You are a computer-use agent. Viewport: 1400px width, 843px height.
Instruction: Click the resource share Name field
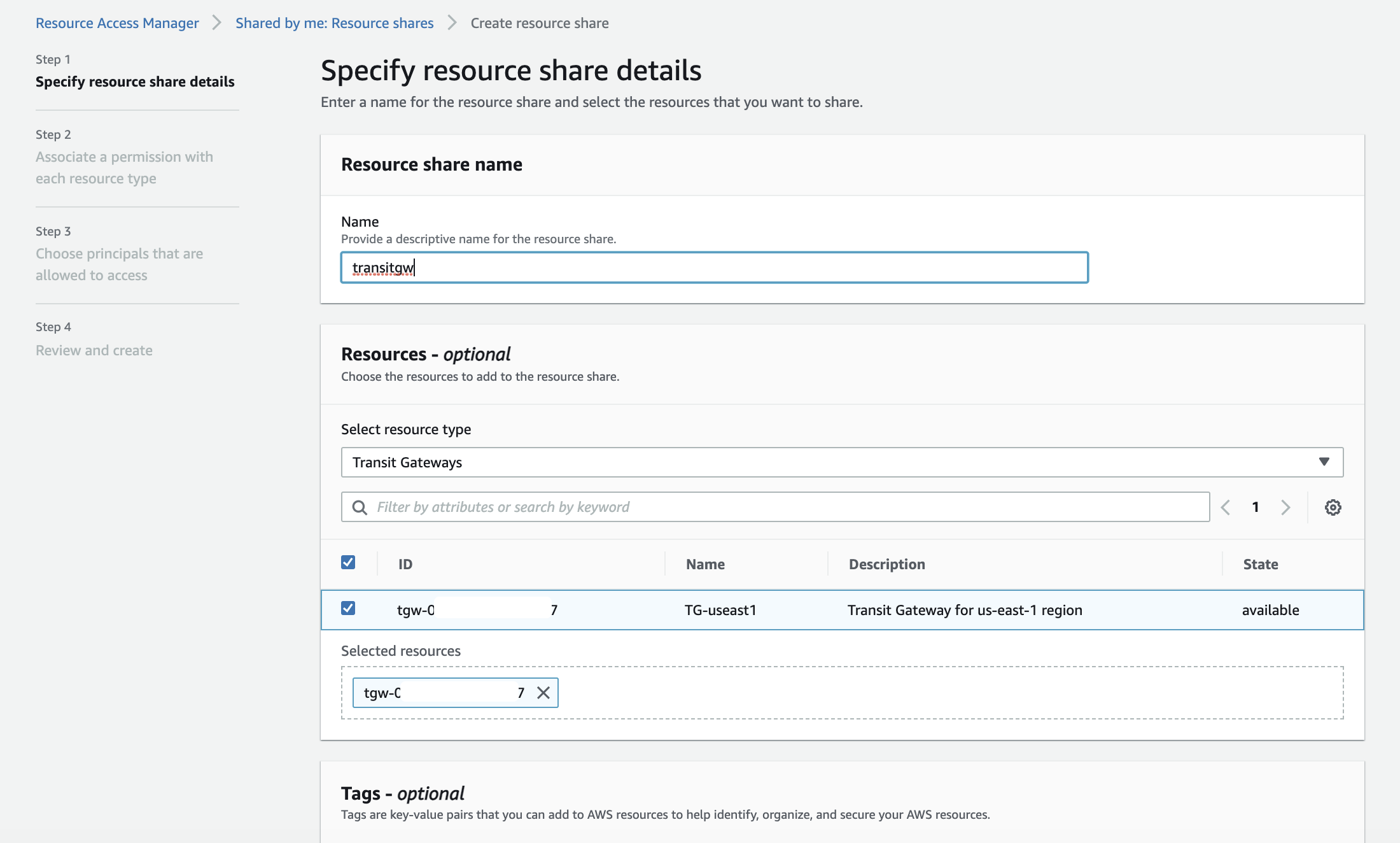point(715,267)
